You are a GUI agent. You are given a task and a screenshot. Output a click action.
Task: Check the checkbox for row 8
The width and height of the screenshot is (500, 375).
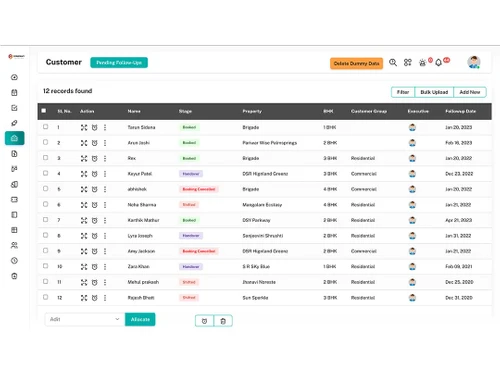(x=45, y=235)
